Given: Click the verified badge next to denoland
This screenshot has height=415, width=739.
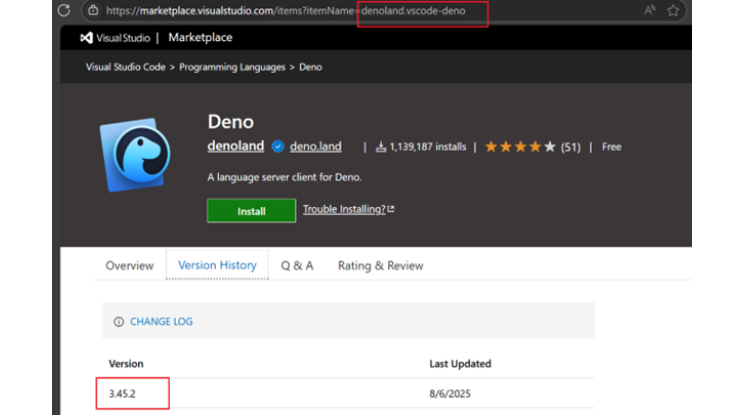Looking at the screenshot, I should coord(278,147).
